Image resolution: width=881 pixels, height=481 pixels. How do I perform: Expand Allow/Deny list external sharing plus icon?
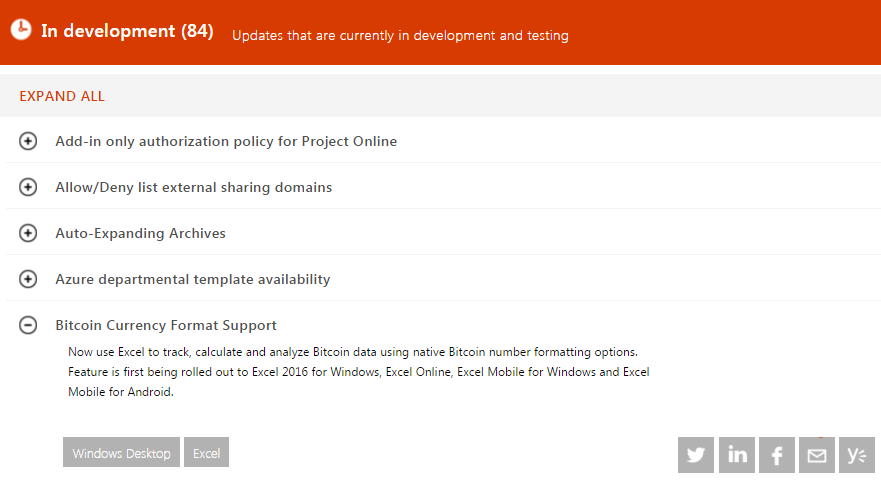coord(28,187)
